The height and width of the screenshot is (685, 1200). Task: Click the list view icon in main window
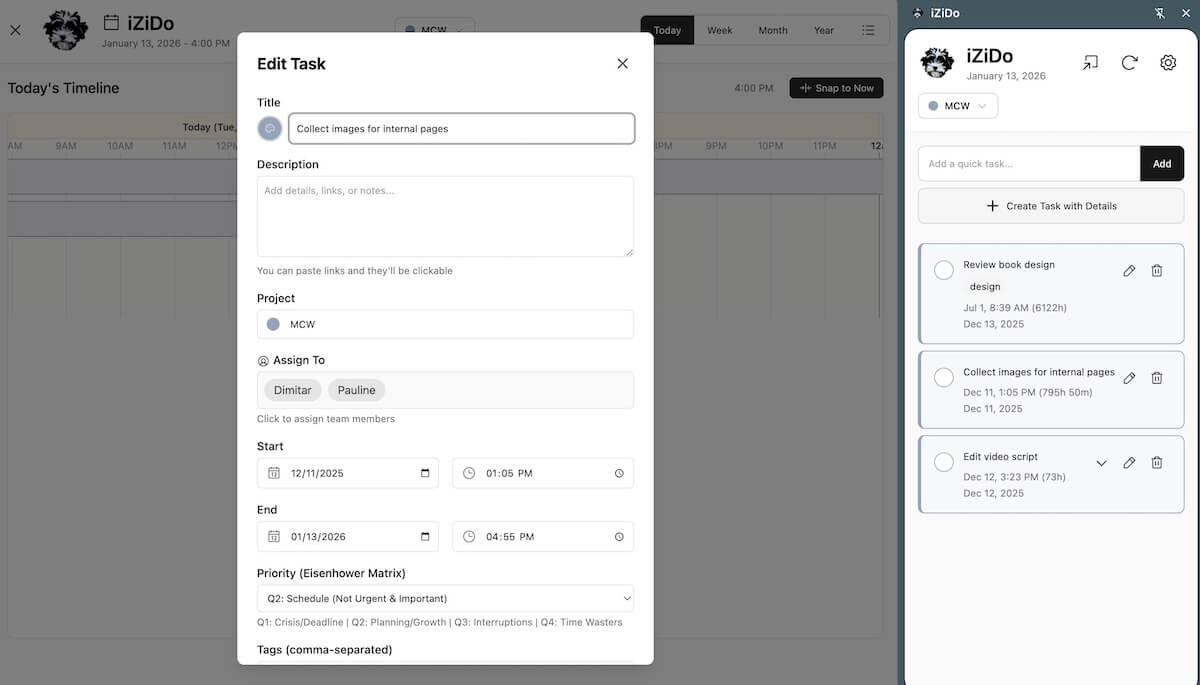click(x=868, y=30)
